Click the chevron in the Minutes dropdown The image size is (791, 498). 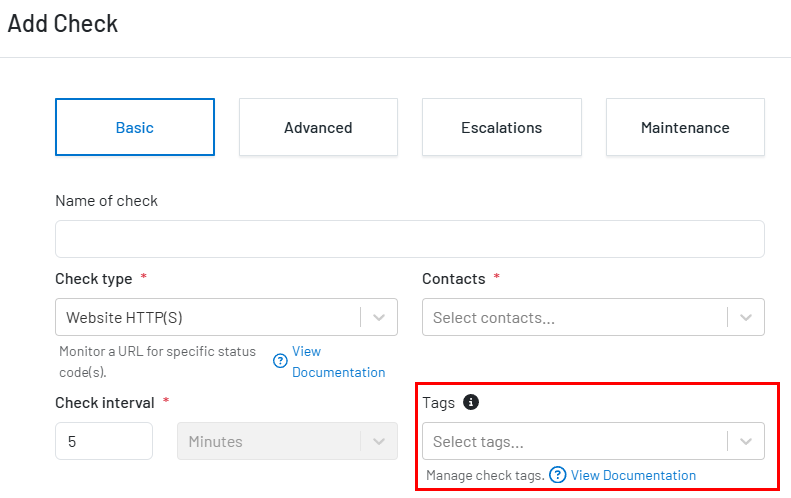[x=379, y=441]
